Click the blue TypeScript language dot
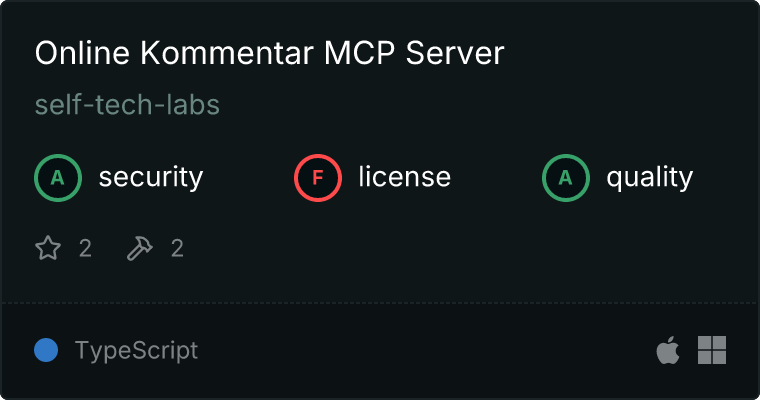This screenshot has height=400, width=760. (46, 350)
